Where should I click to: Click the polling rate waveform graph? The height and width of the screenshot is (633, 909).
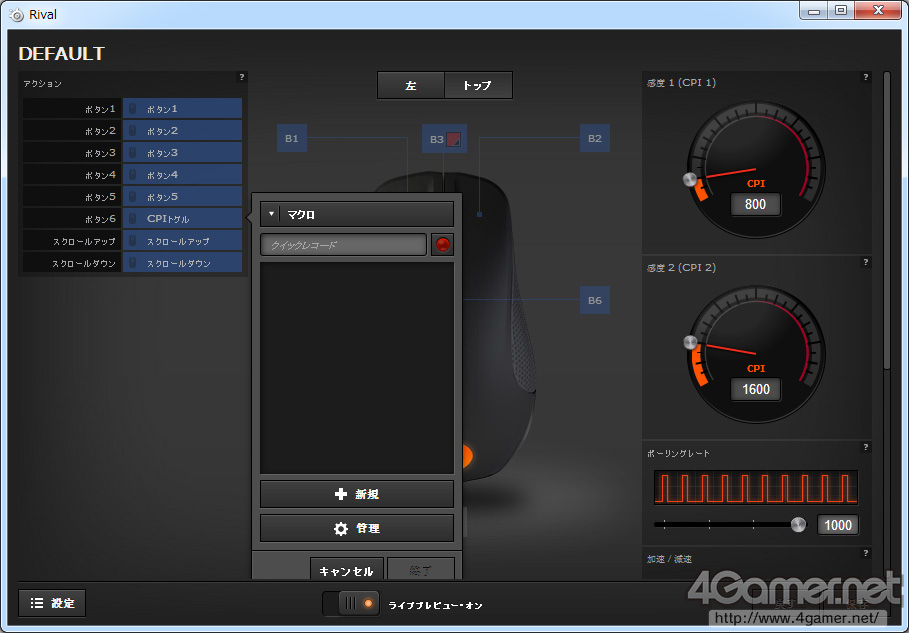click(756, 488)
